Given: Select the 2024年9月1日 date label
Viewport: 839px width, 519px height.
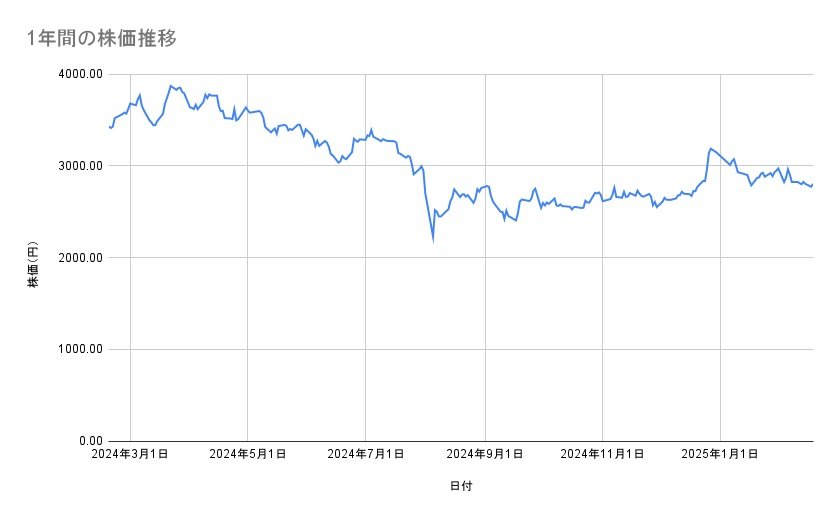Looking at the screenshot, I should [485, 454].
